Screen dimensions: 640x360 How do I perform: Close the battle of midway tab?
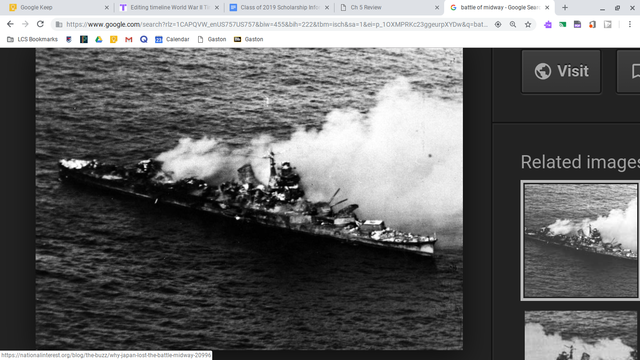[x=547, y=7]
